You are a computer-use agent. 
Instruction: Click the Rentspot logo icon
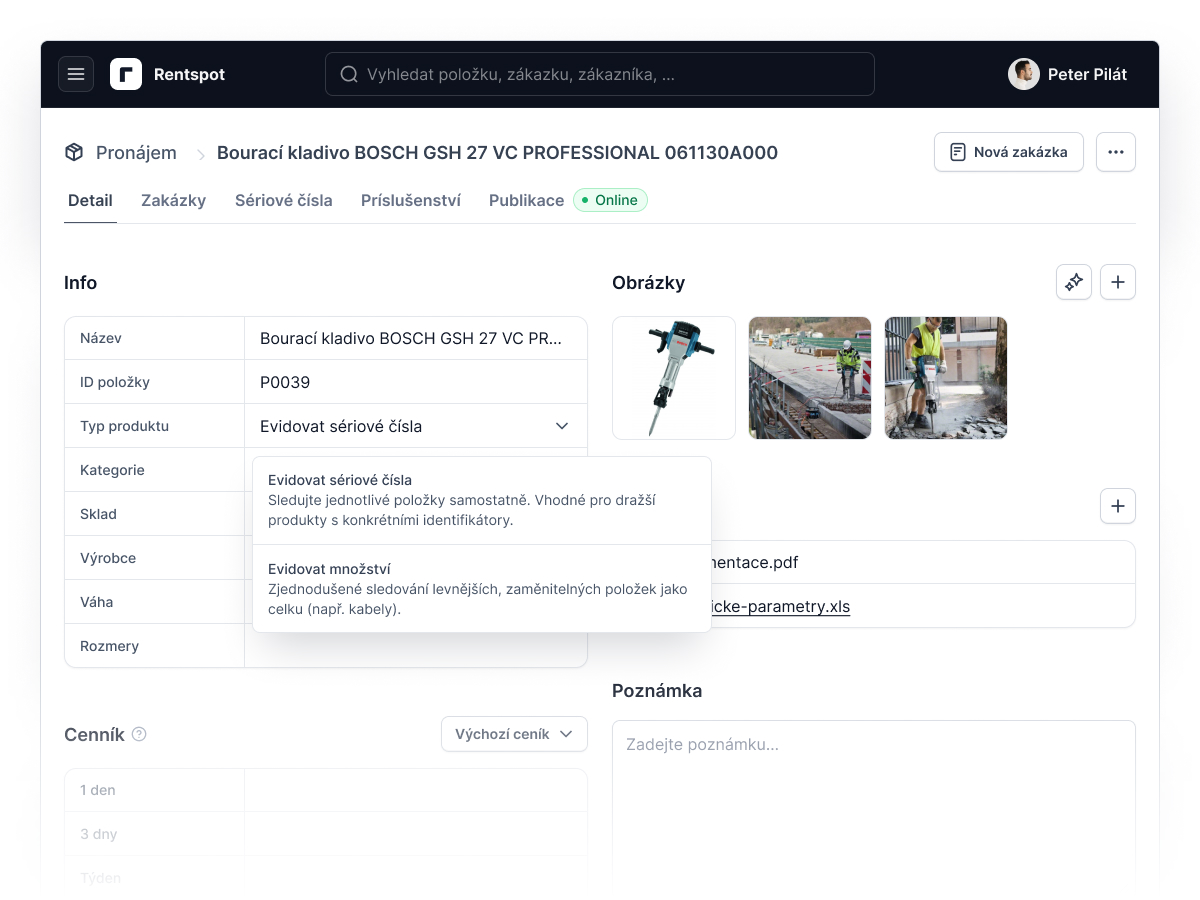[x=126, y=74]
